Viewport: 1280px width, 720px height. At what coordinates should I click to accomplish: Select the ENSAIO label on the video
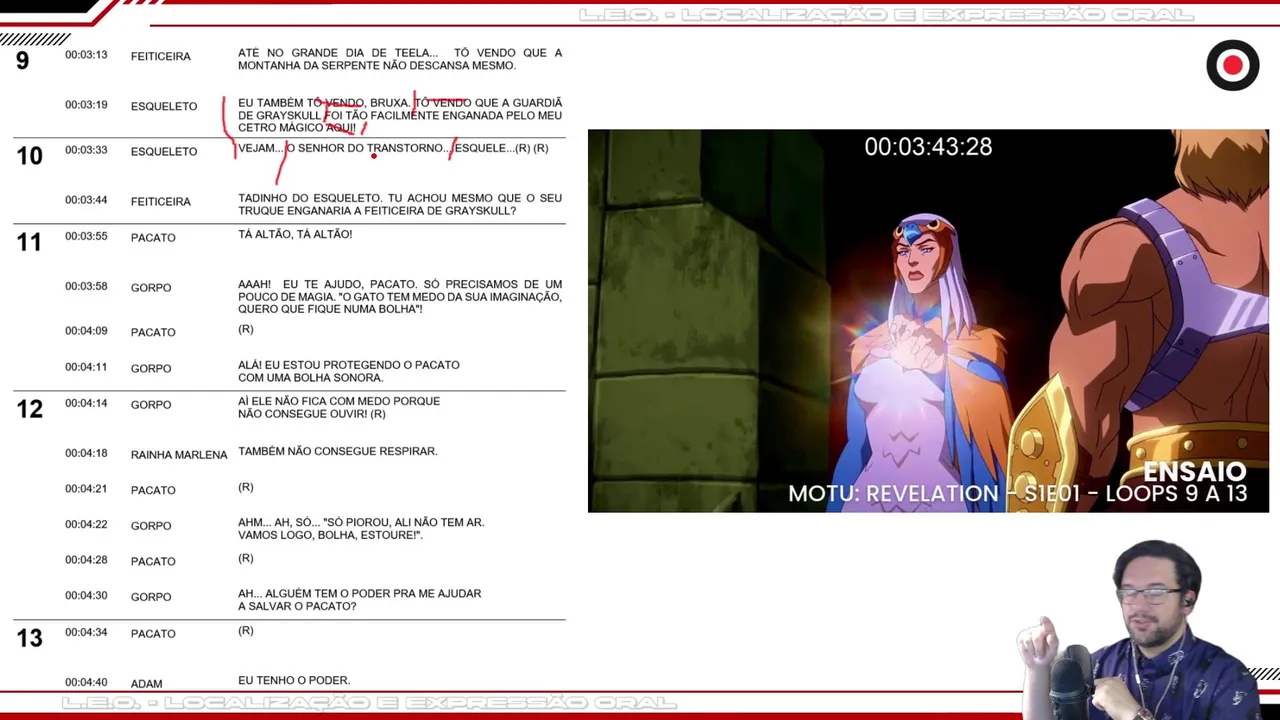point(1194,472)
